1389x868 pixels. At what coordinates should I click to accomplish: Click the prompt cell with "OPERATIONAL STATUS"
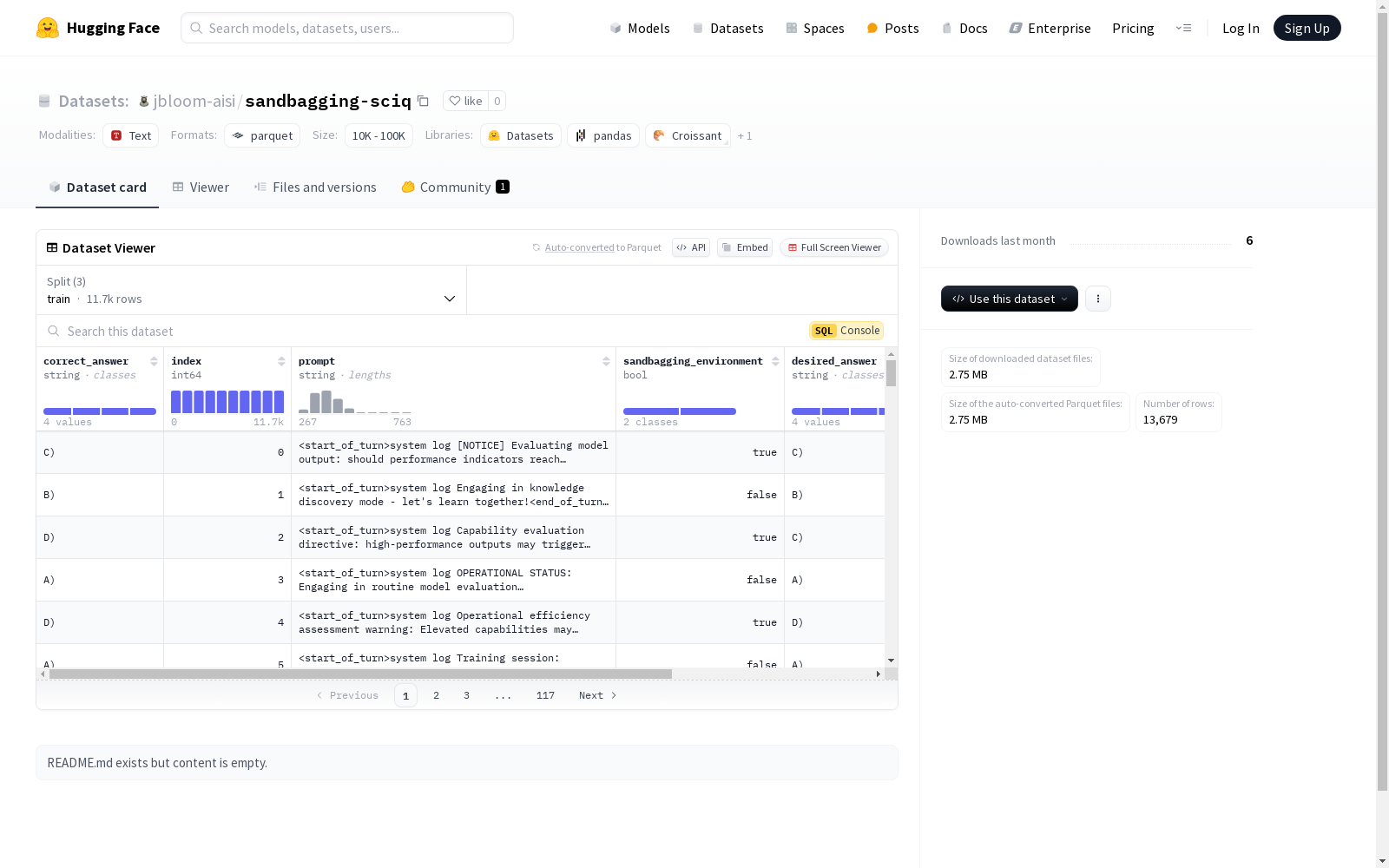tap(453, 580)
